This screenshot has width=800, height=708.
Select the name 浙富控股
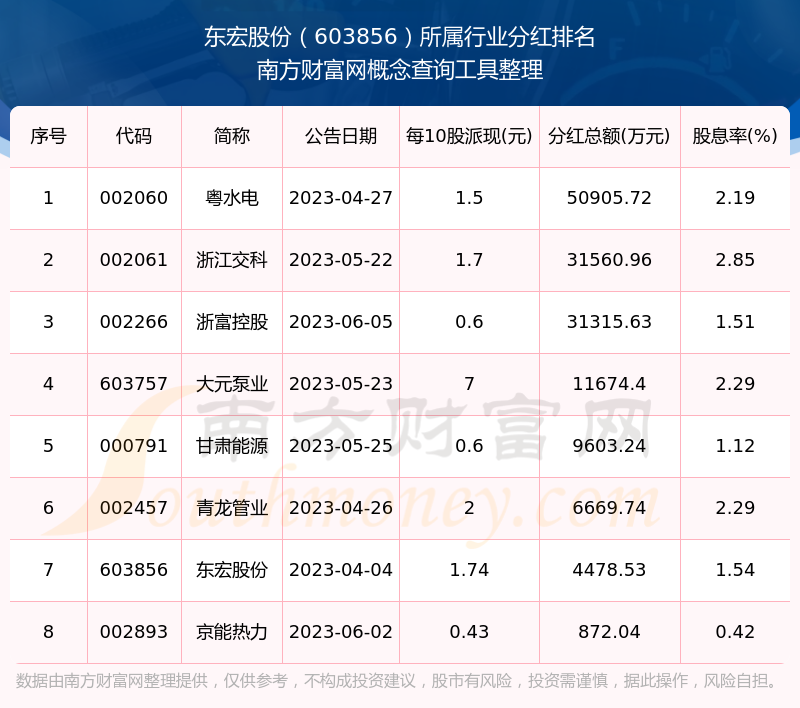coord(232,322)
